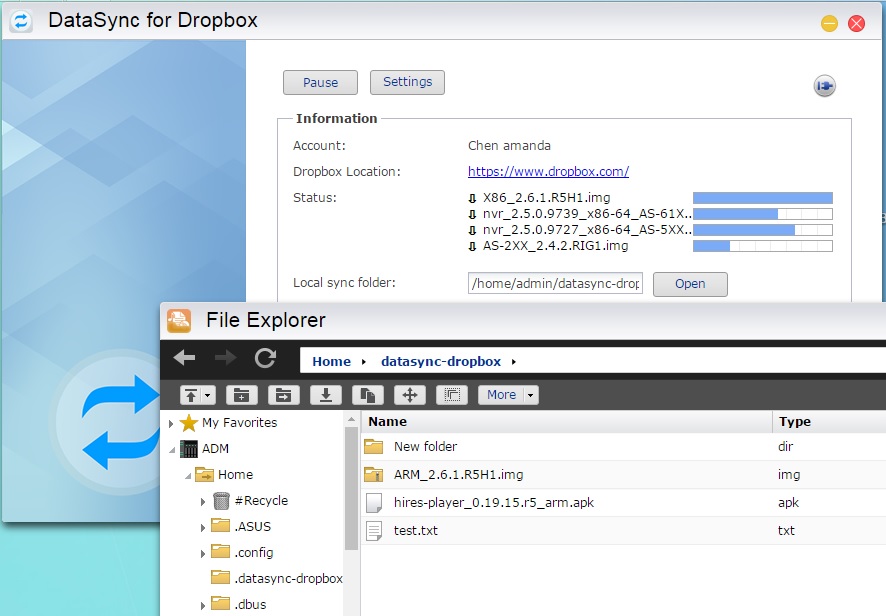Go forward in File Explorer
The width and height of the screenshot is (886, 616).
(225, 357)
